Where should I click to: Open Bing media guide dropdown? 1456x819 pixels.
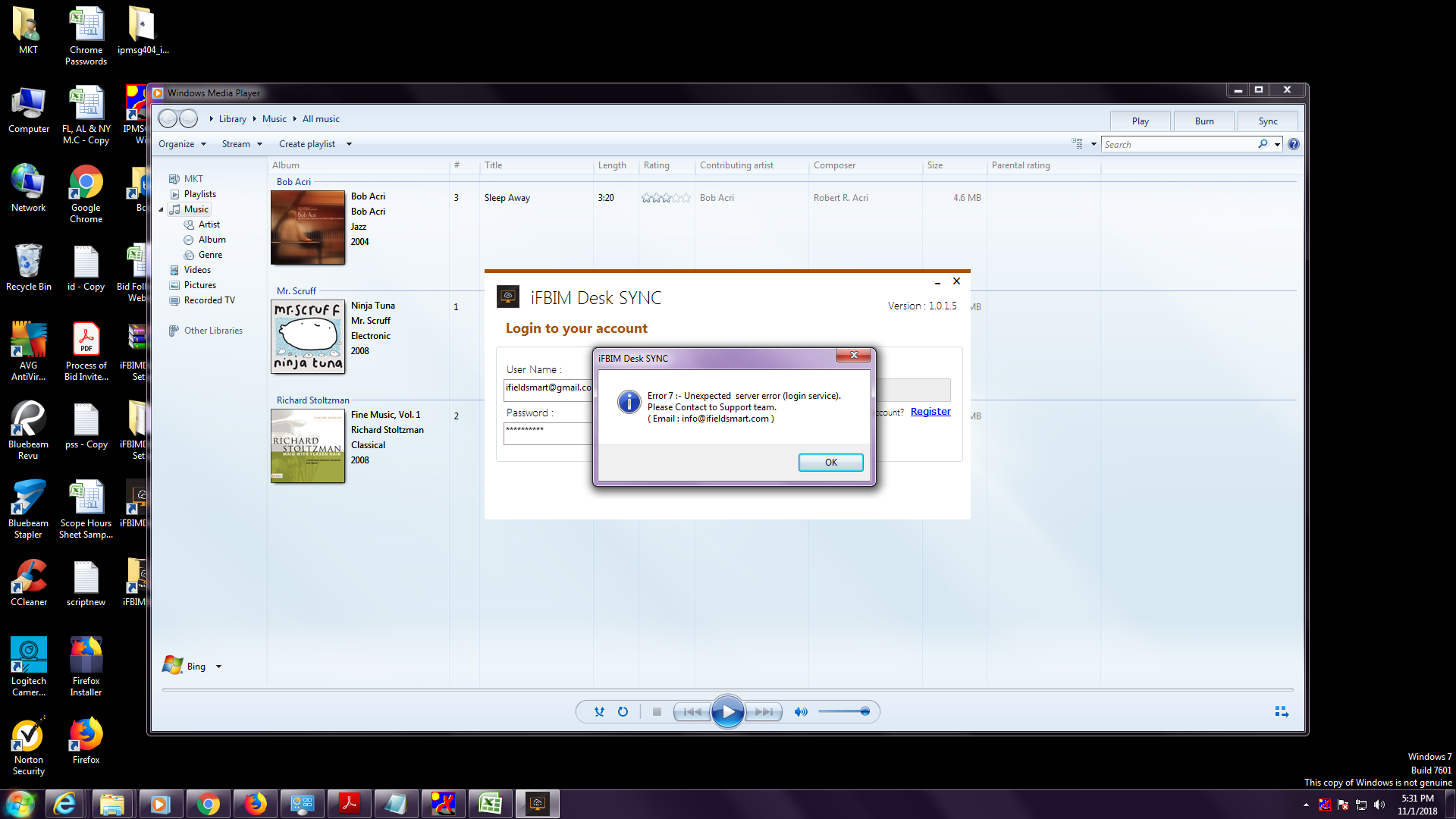(x=218, y=667)
